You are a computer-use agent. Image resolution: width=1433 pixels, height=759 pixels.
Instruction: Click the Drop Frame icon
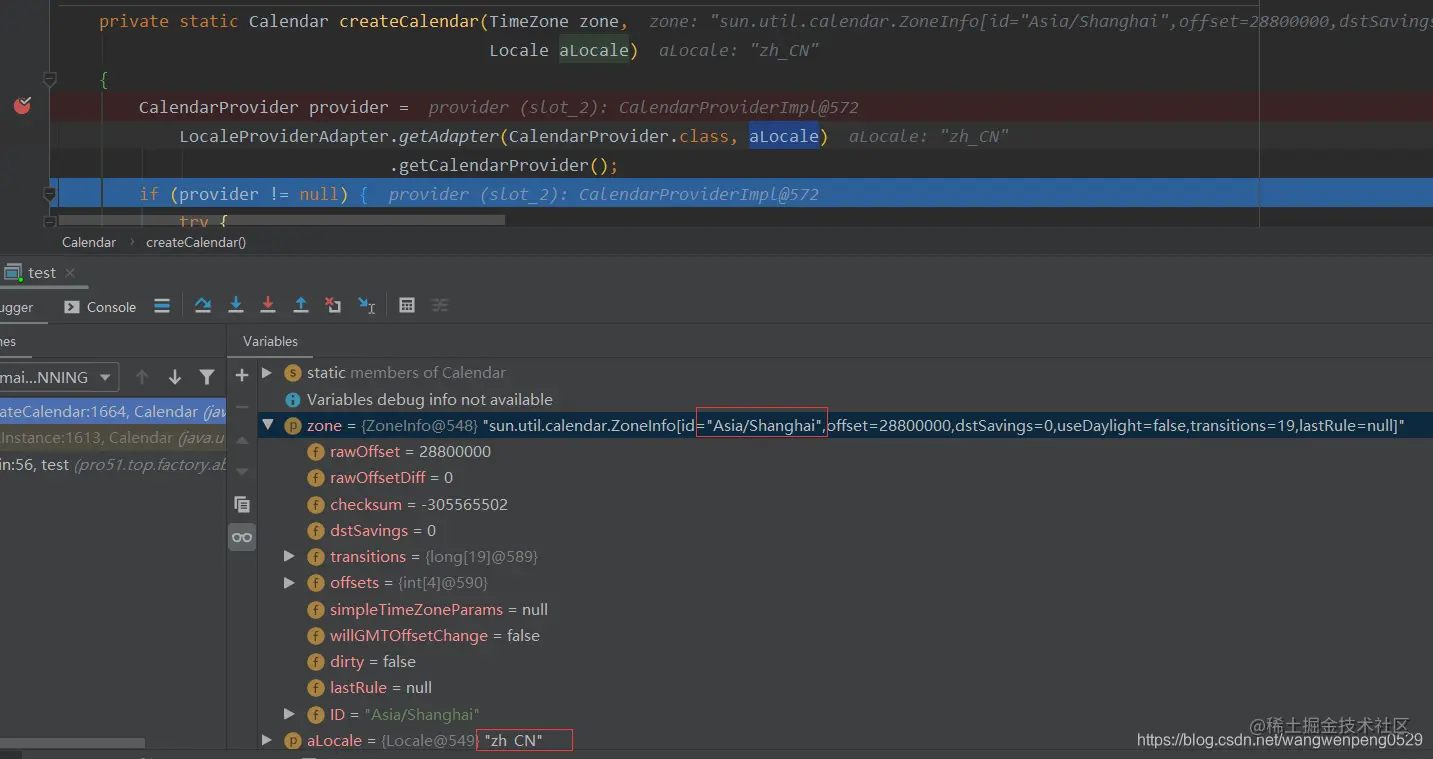333,306
